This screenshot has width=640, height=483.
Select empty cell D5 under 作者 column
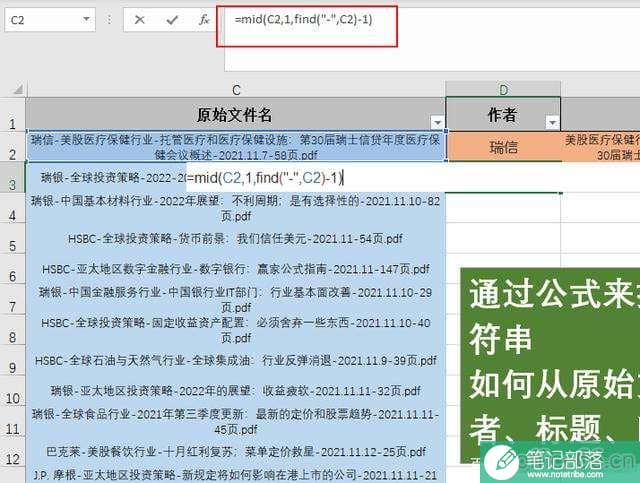tap(503, 239)
